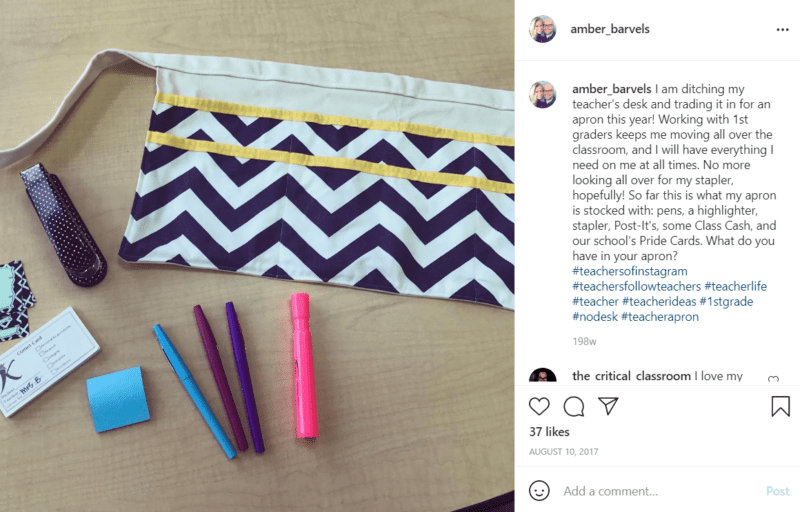Click amber_barvels username in header
The height and width of the screenshot is (512, 800).
[x=610, y=29]
